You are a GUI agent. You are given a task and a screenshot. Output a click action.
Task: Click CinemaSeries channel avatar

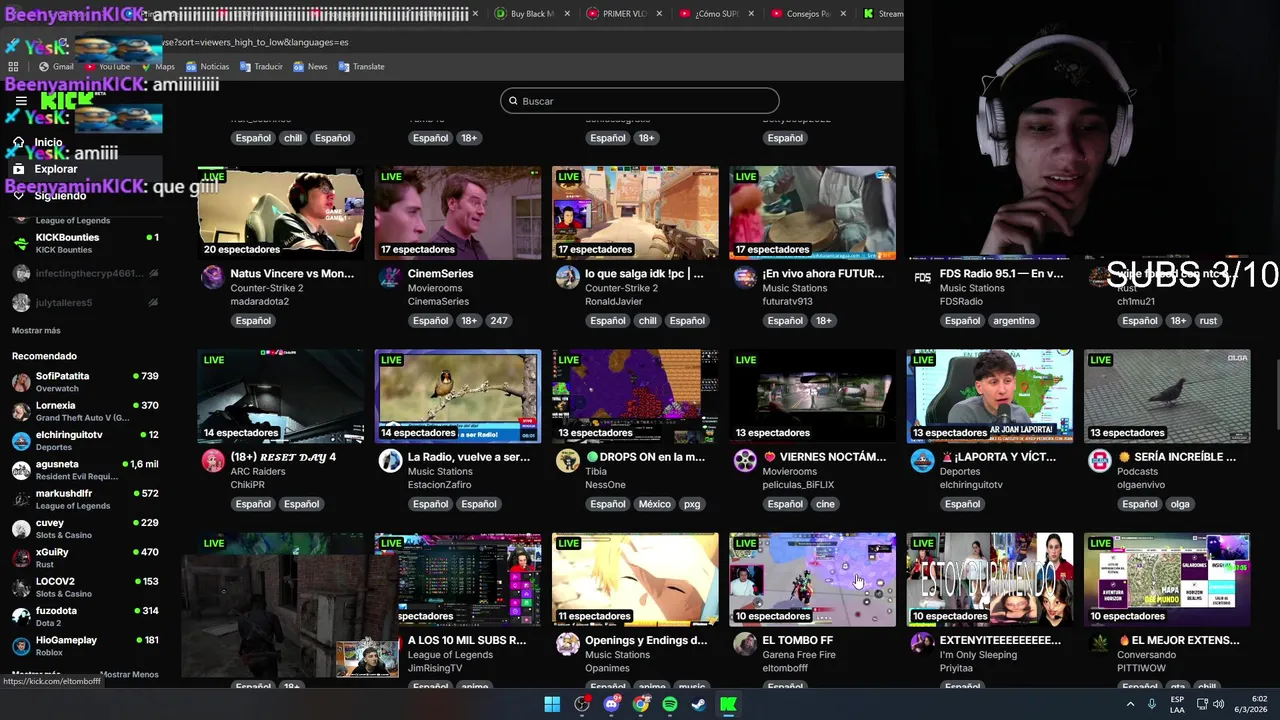[390, 278]
